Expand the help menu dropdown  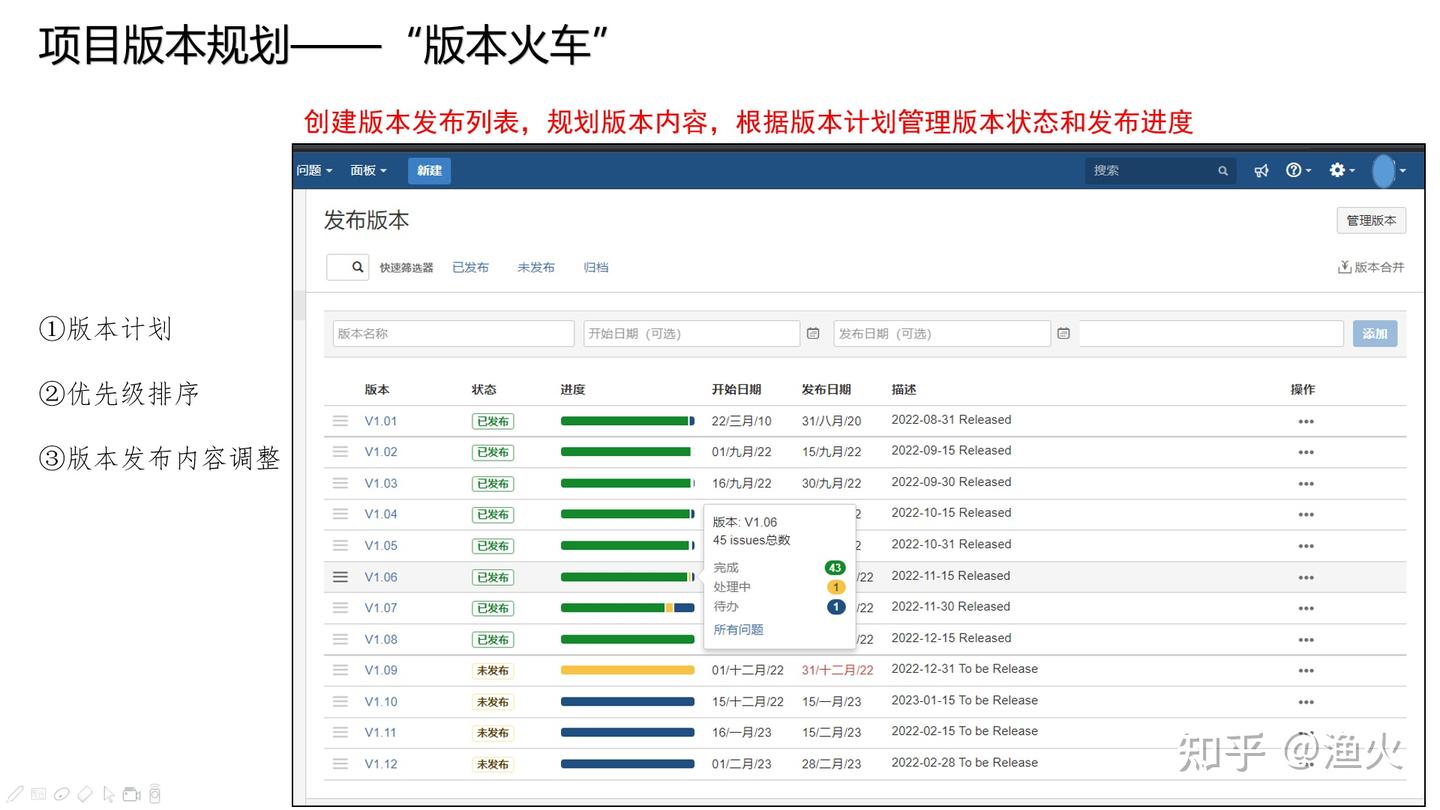tap(1298, 171)
